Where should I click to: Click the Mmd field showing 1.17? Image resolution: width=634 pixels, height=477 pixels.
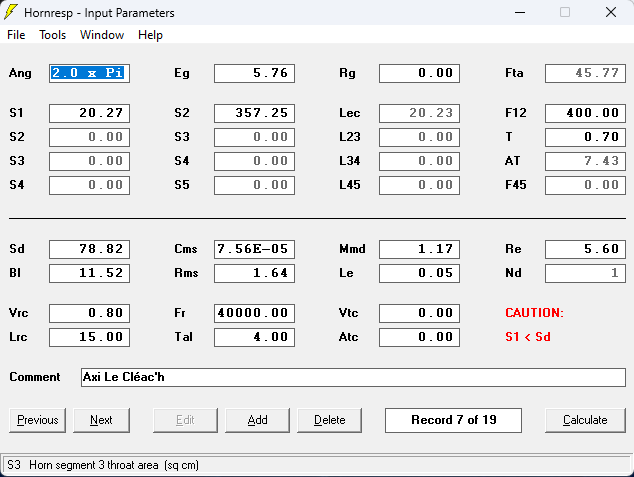coord(419,249)
